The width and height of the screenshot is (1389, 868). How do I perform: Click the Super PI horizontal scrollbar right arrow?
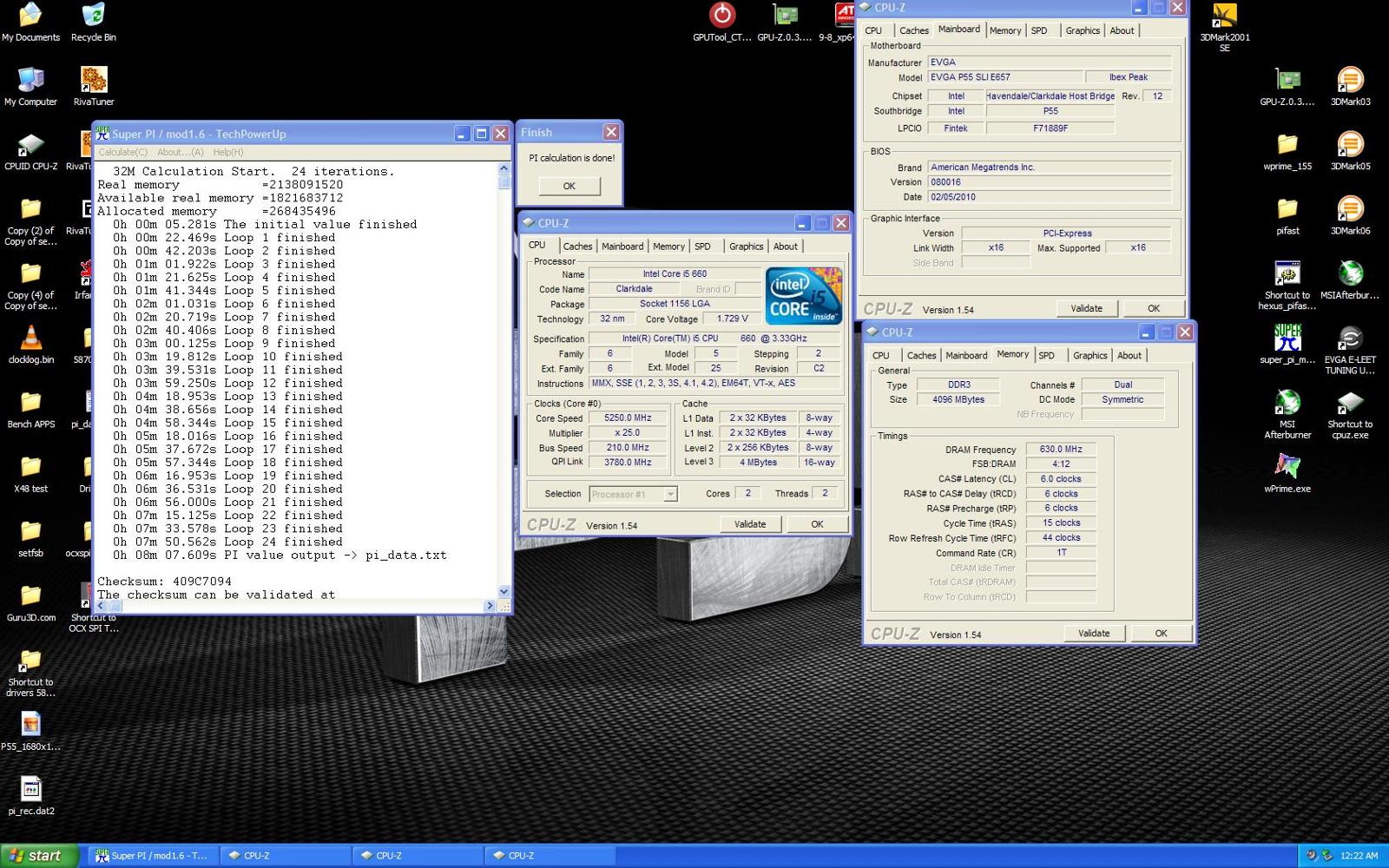(x=490, y=606)
